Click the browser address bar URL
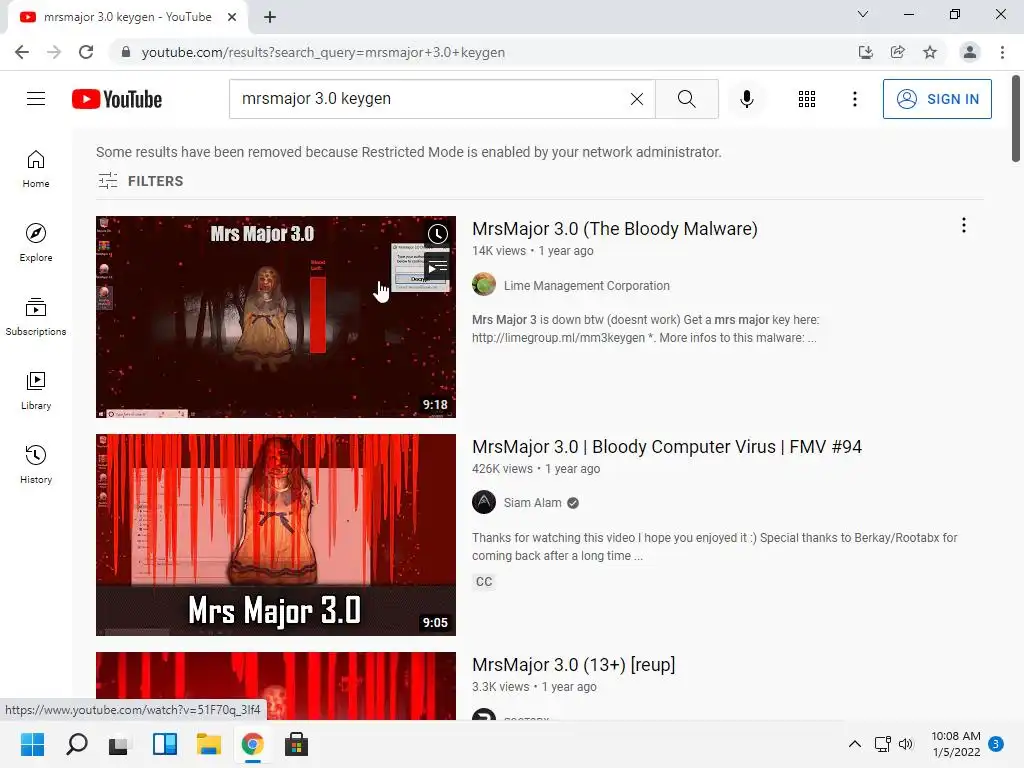1024x768 pixels. (x=323, y=52)
